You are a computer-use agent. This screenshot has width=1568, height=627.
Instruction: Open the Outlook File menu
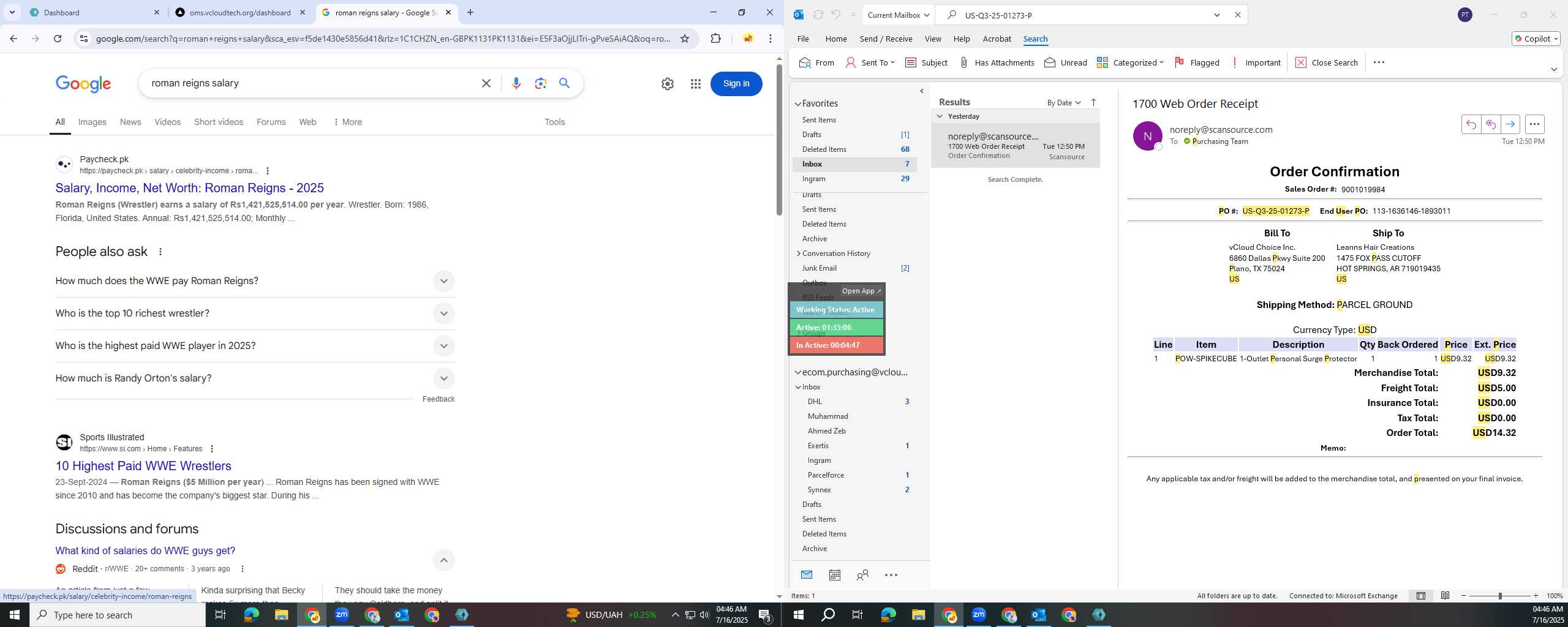802,39
